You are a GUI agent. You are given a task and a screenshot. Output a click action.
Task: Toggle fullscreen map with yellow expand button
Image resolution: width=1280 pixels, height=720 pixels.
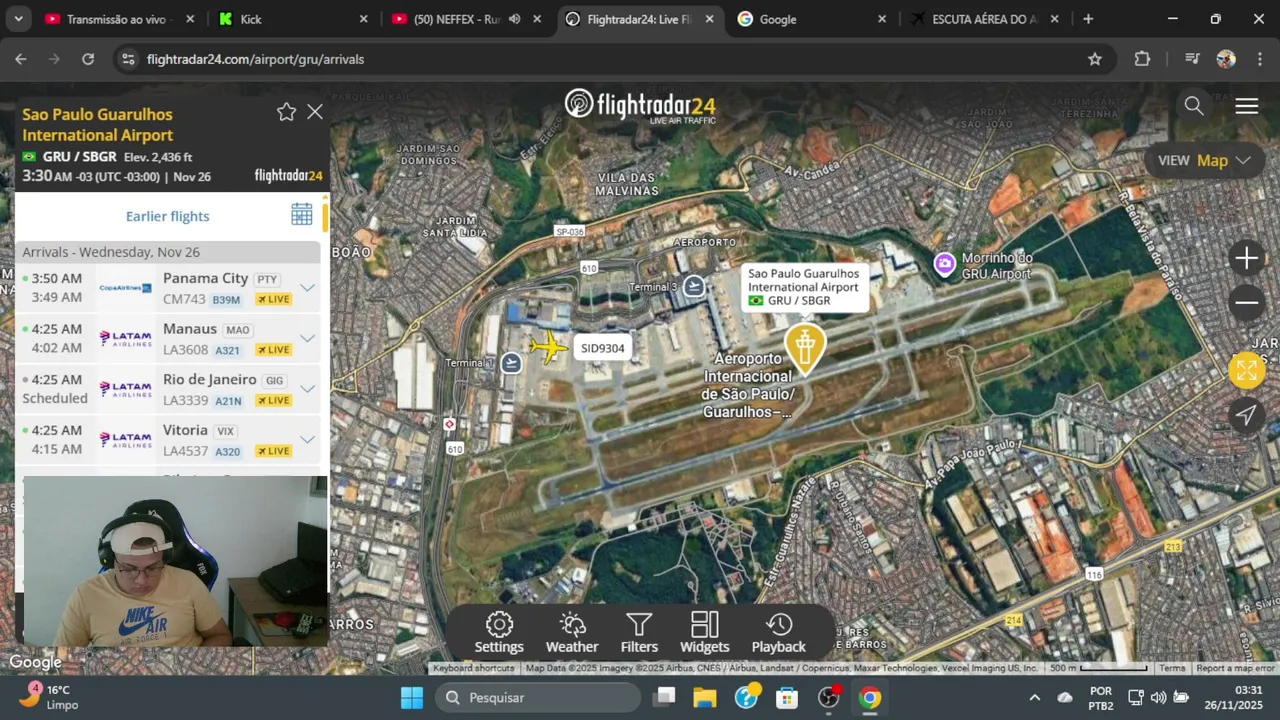(1246, 370)
